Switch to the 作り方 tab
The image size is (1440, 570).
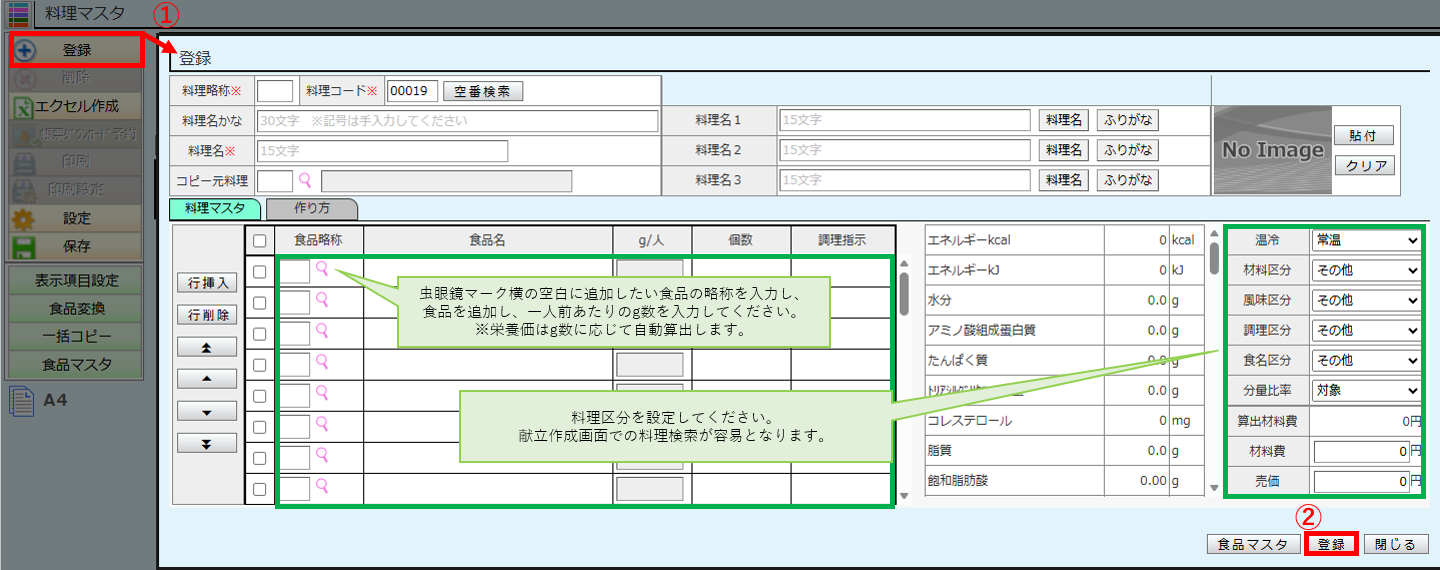coord(312,209)
